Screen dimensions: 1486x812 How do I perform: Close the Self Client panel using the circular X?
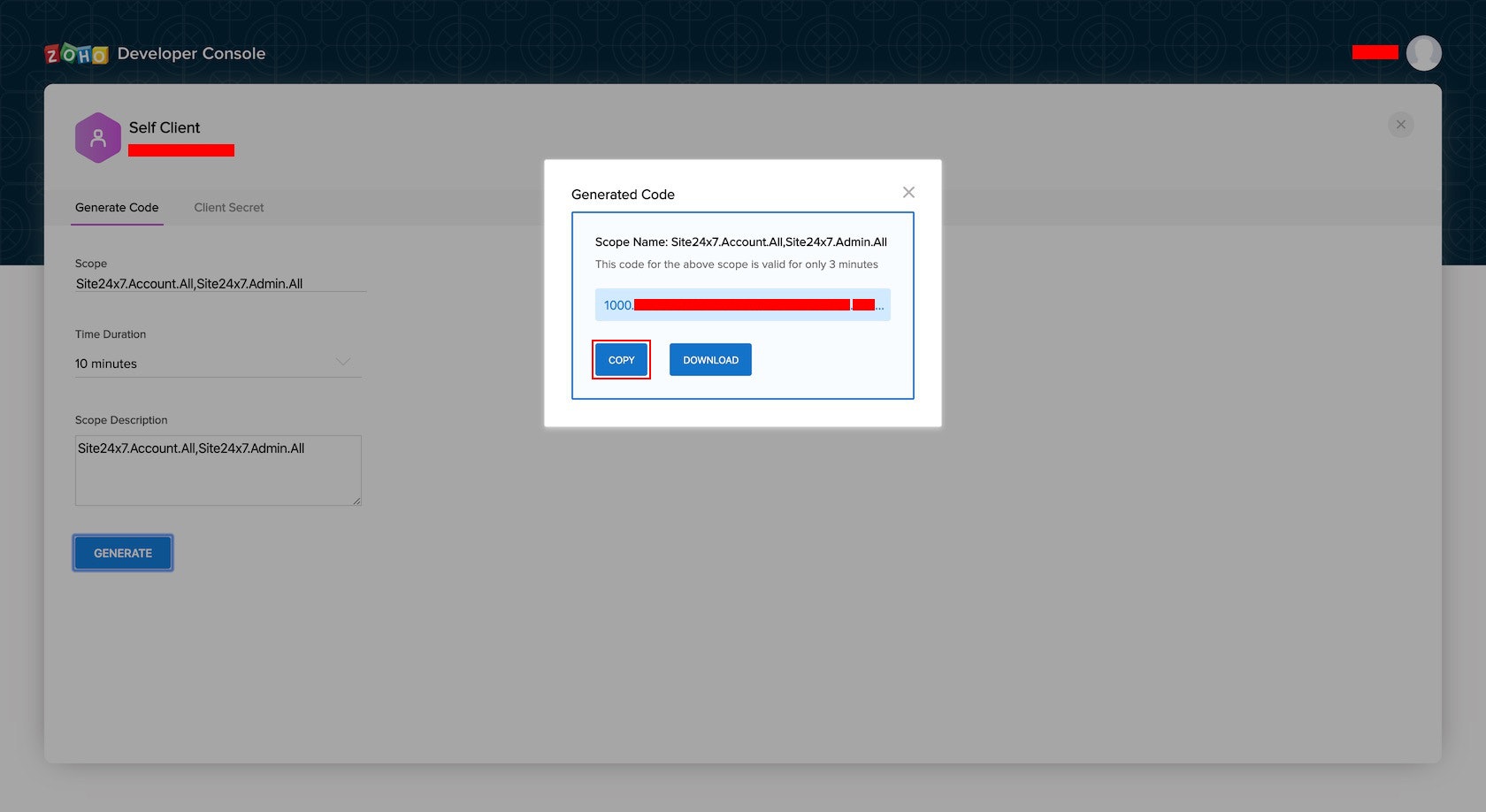(x=1400, y=125)
